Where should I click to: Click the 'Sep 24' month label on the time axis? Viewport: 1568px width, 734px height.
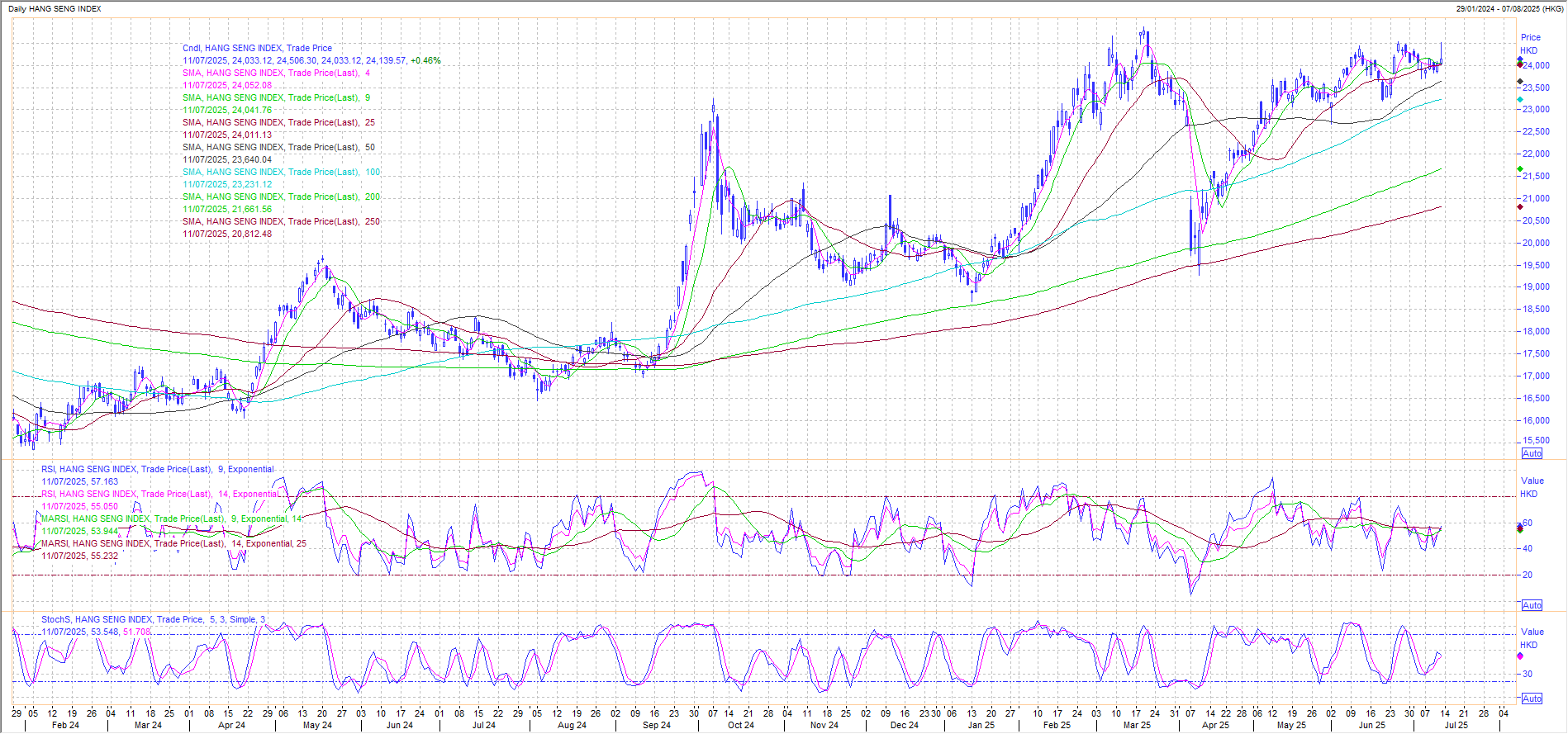tap(657, 725)
